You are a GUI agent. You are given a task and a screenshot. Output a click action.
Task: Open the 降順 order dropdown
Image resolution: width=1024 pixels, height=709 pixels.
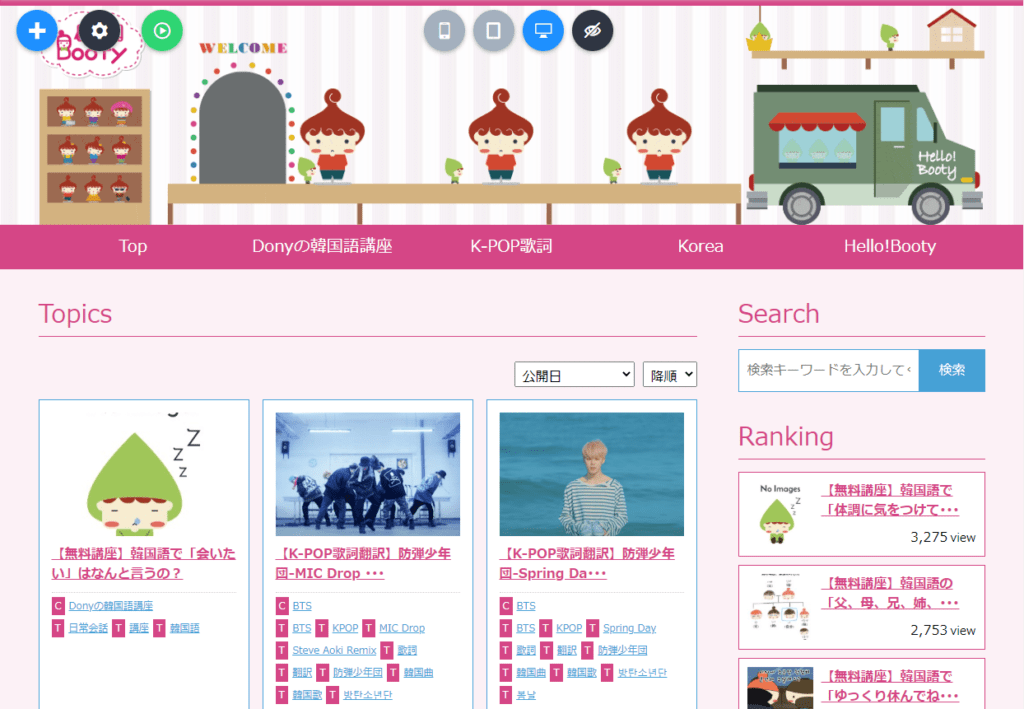669,375
